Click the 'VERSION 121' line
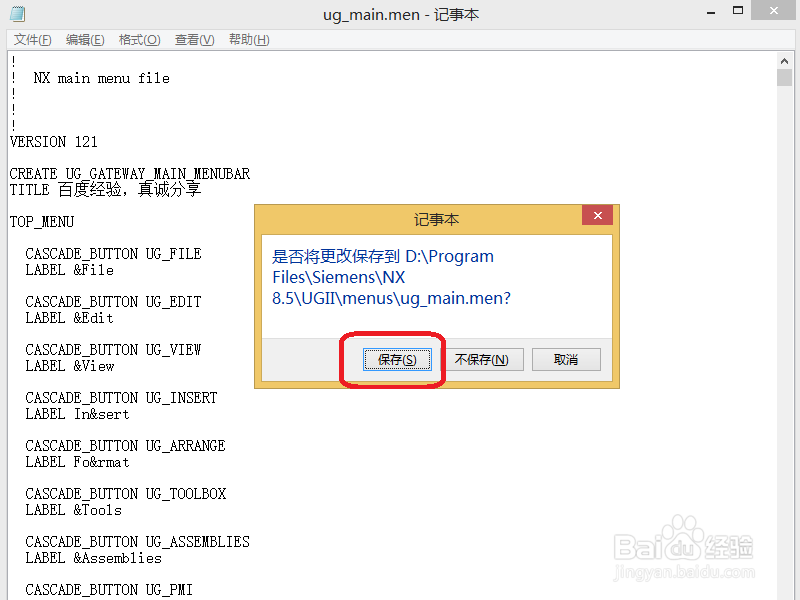Image resolution: width=800 pixels, height=600 pixels. point(54,142)
